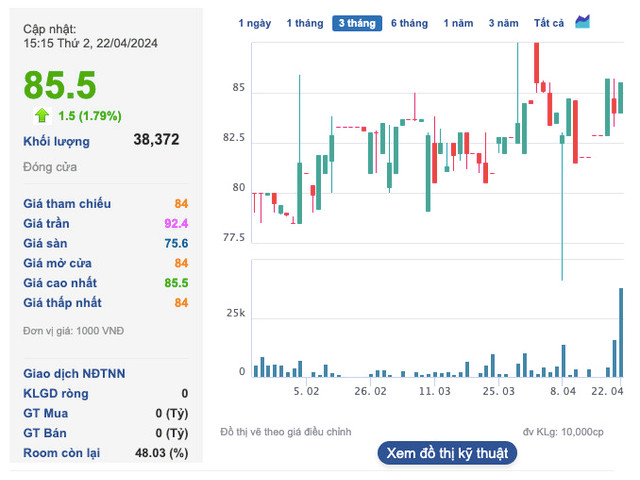
Task: Click the Giá sàn value 75.6
Action: coord(176,243)
